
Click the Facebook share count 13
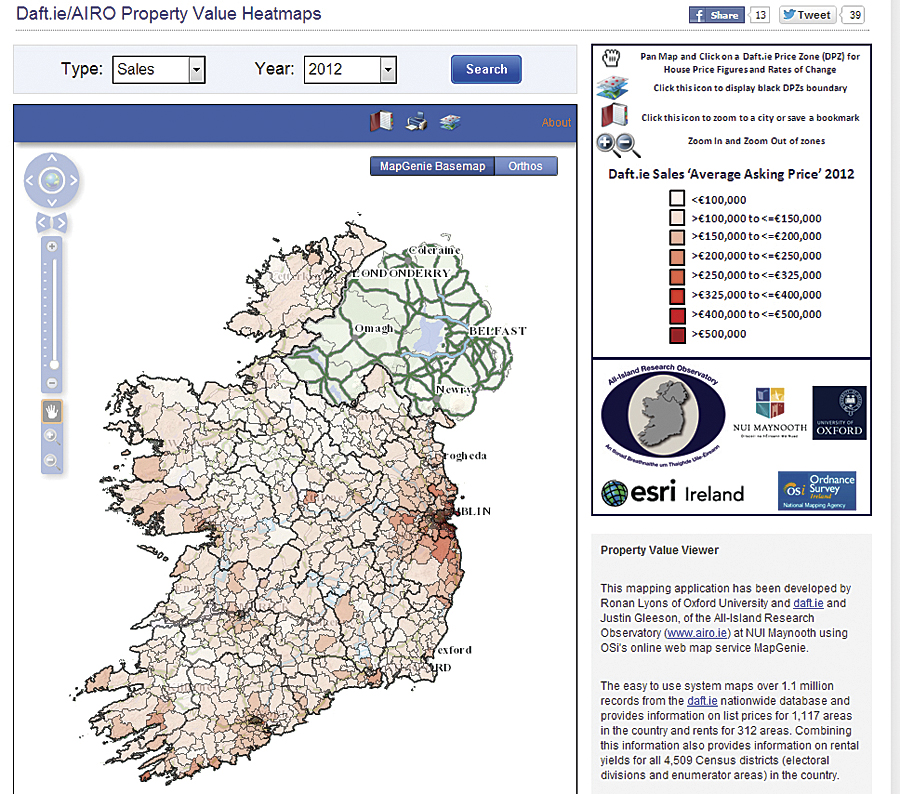pos(760,15)
